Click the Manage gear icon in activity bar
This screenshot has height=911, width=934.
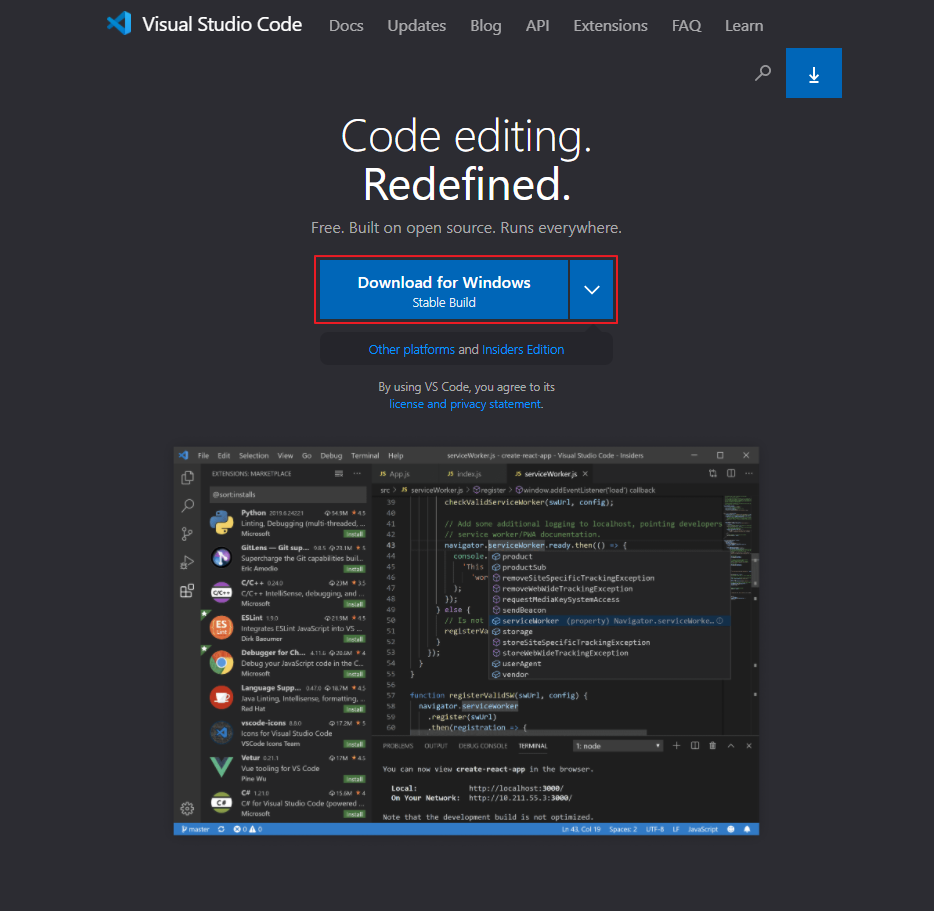point(187,809)
